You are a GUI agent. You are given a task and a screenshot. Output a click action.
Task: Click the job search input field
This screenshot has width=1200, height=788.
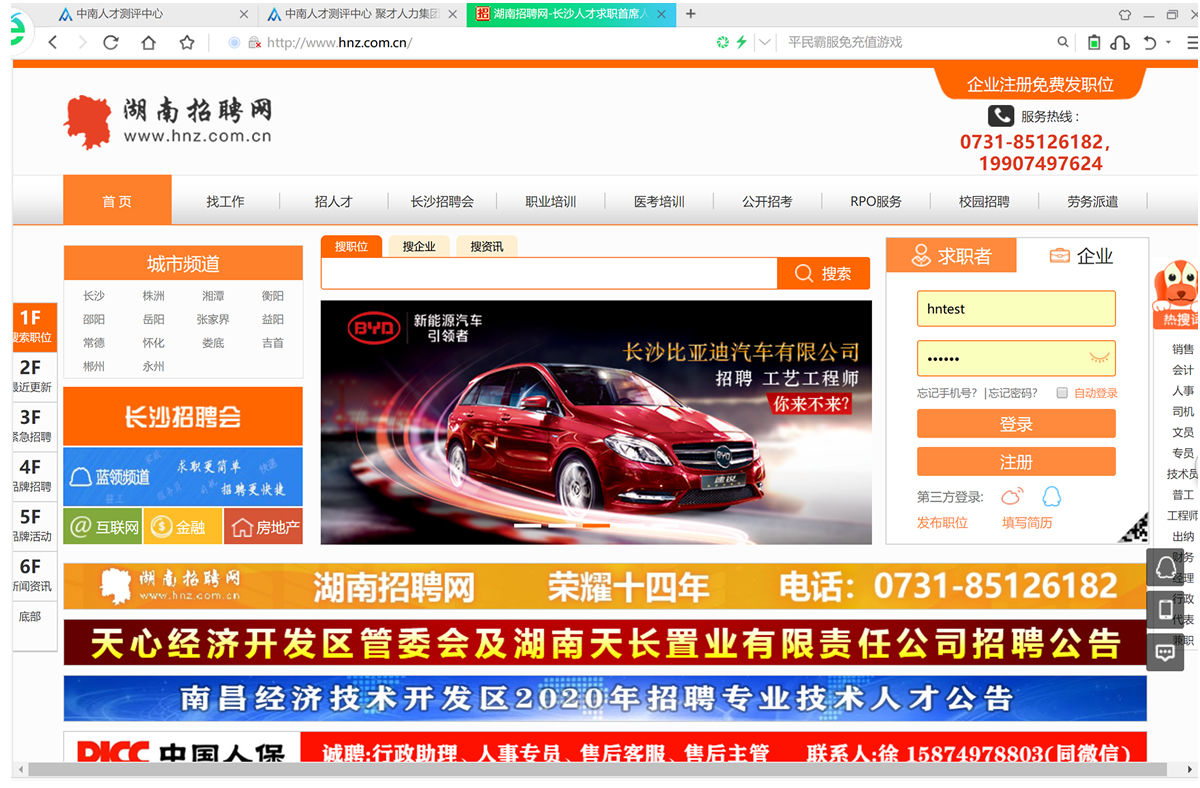[549, 274]
